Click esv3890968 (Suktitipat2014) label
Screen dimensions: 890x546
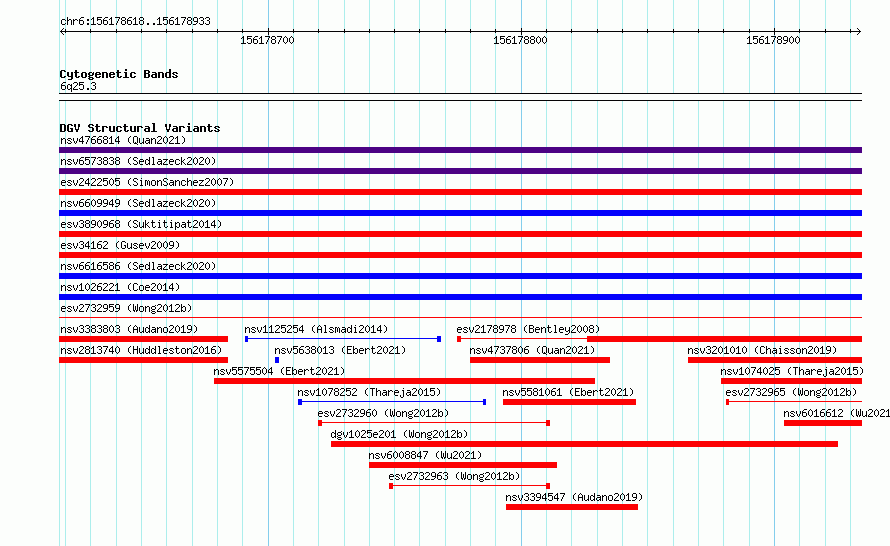pos(141,224)
